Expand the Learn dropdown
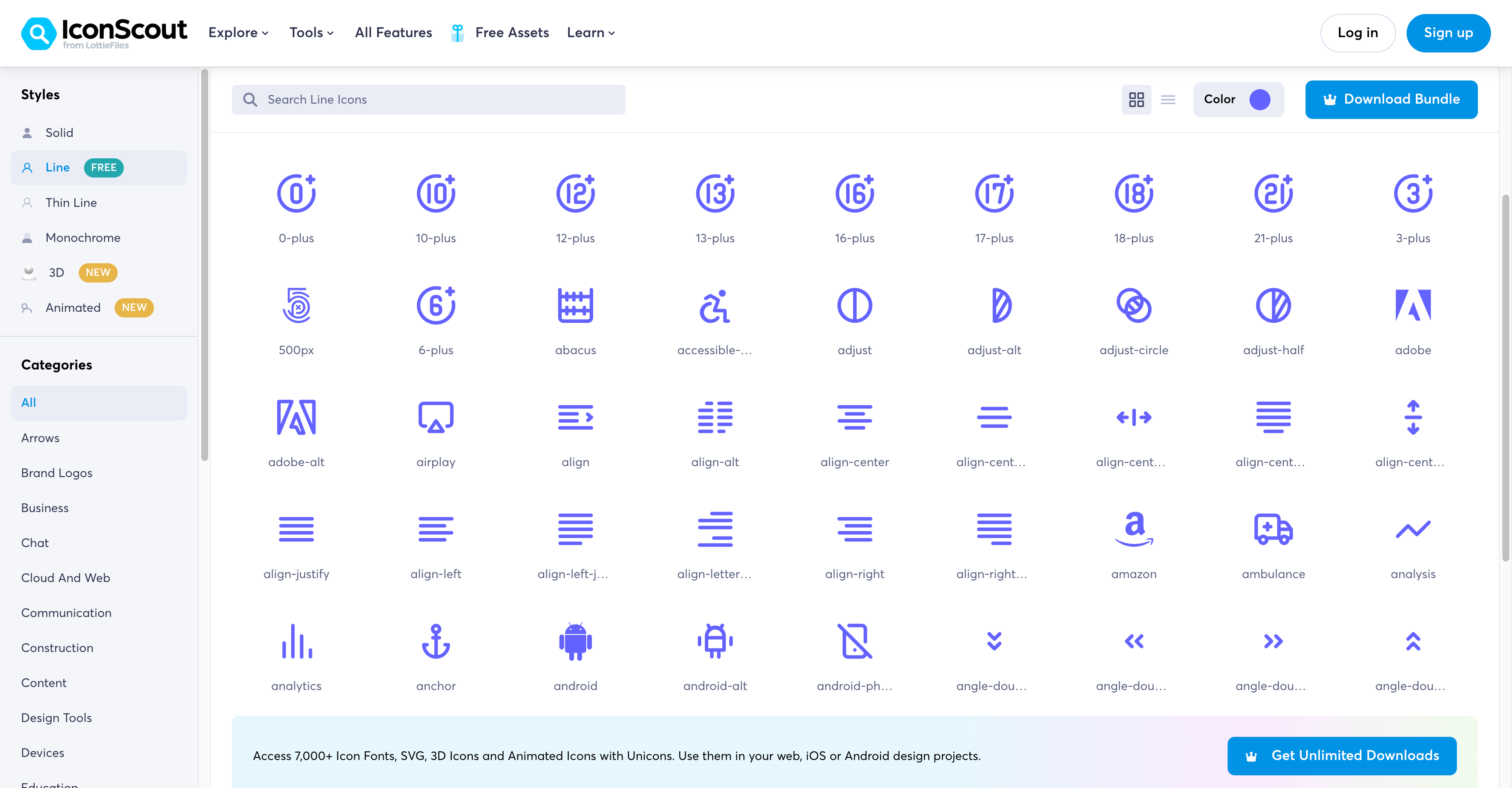1512x788 pixels. 591,33
